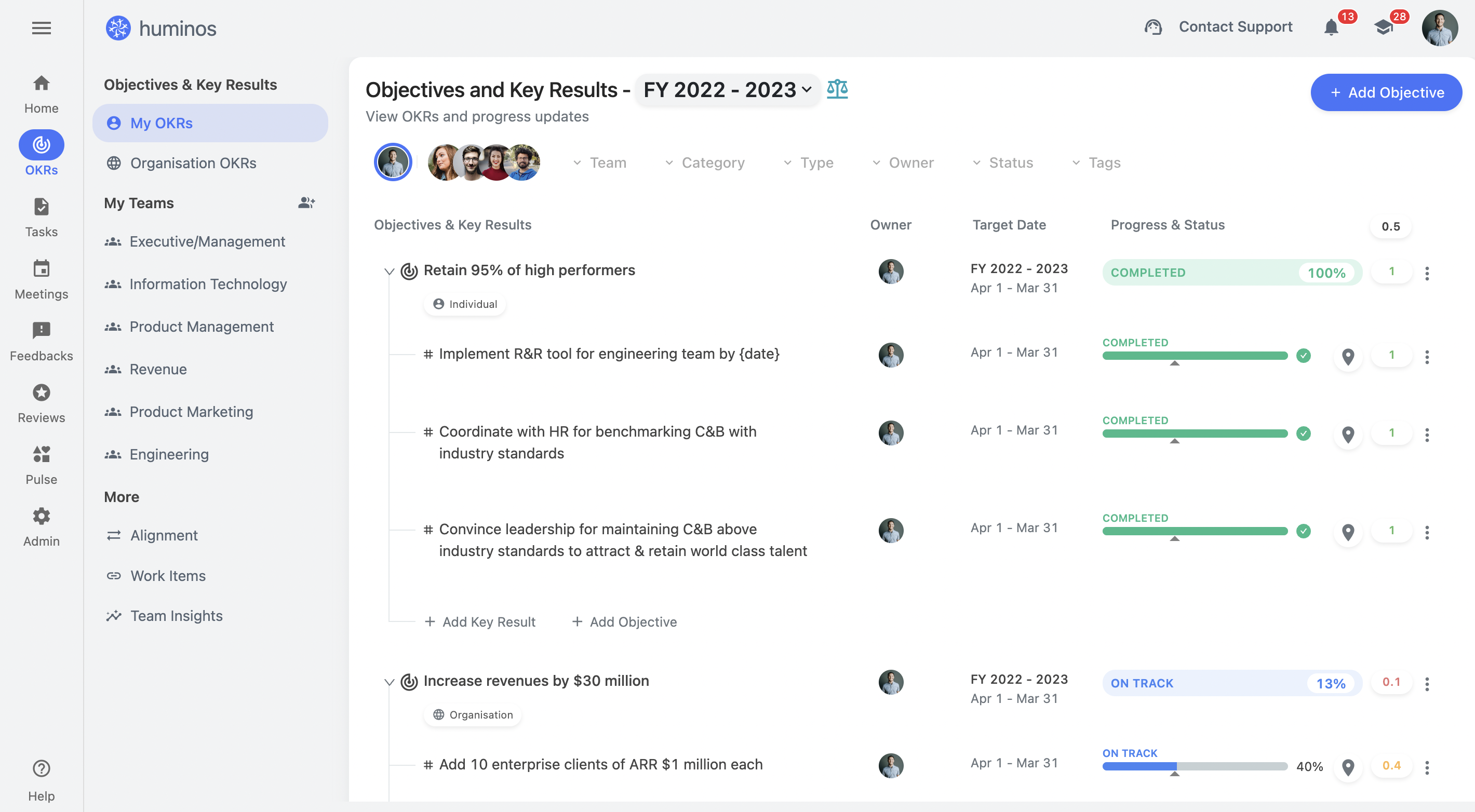Open the Engineering team section
This screenshot has width=1475, height=812.
click(x=168, y=454)
